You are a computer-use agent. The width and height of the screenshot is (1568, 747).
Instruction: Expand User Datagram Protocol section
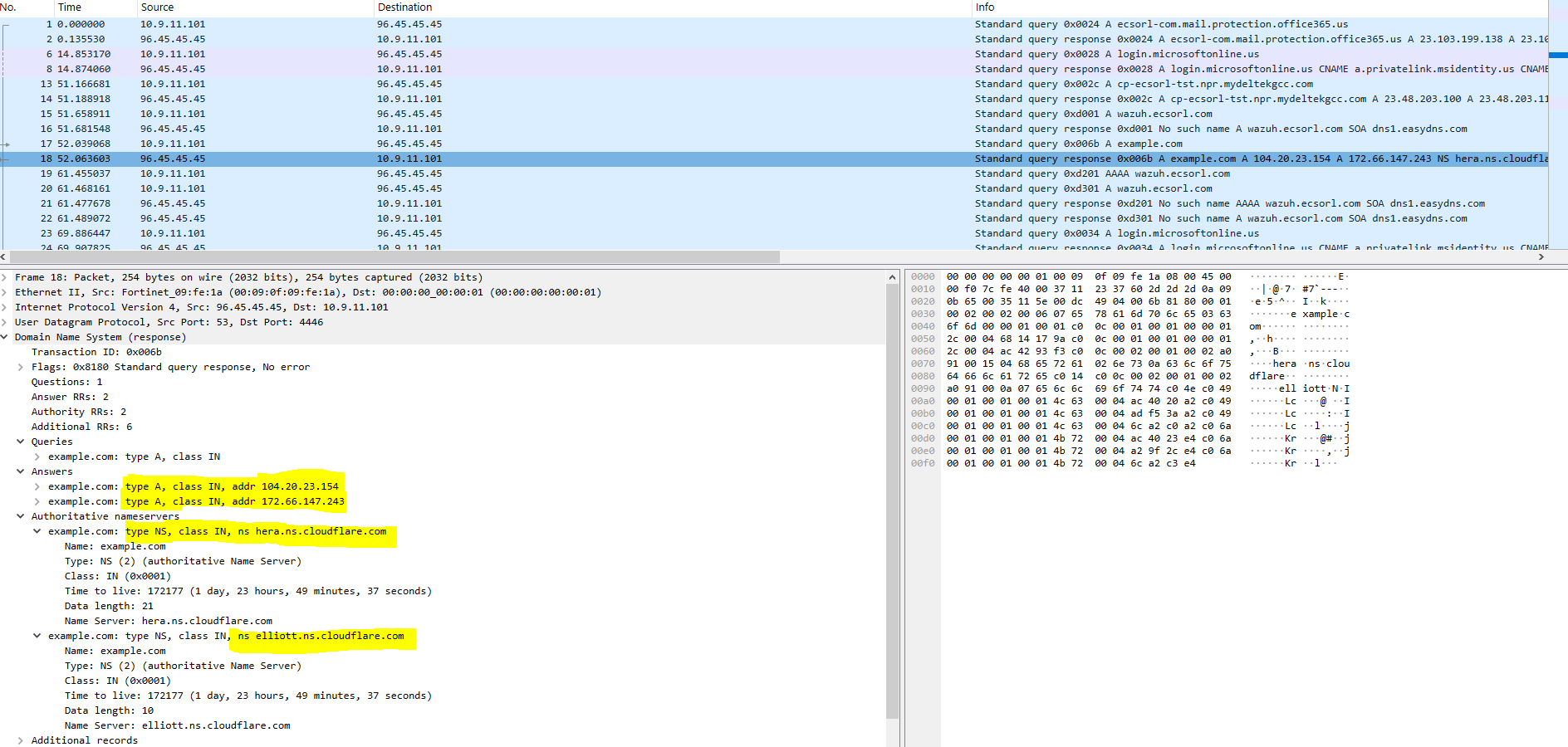[x=5, y=322]
